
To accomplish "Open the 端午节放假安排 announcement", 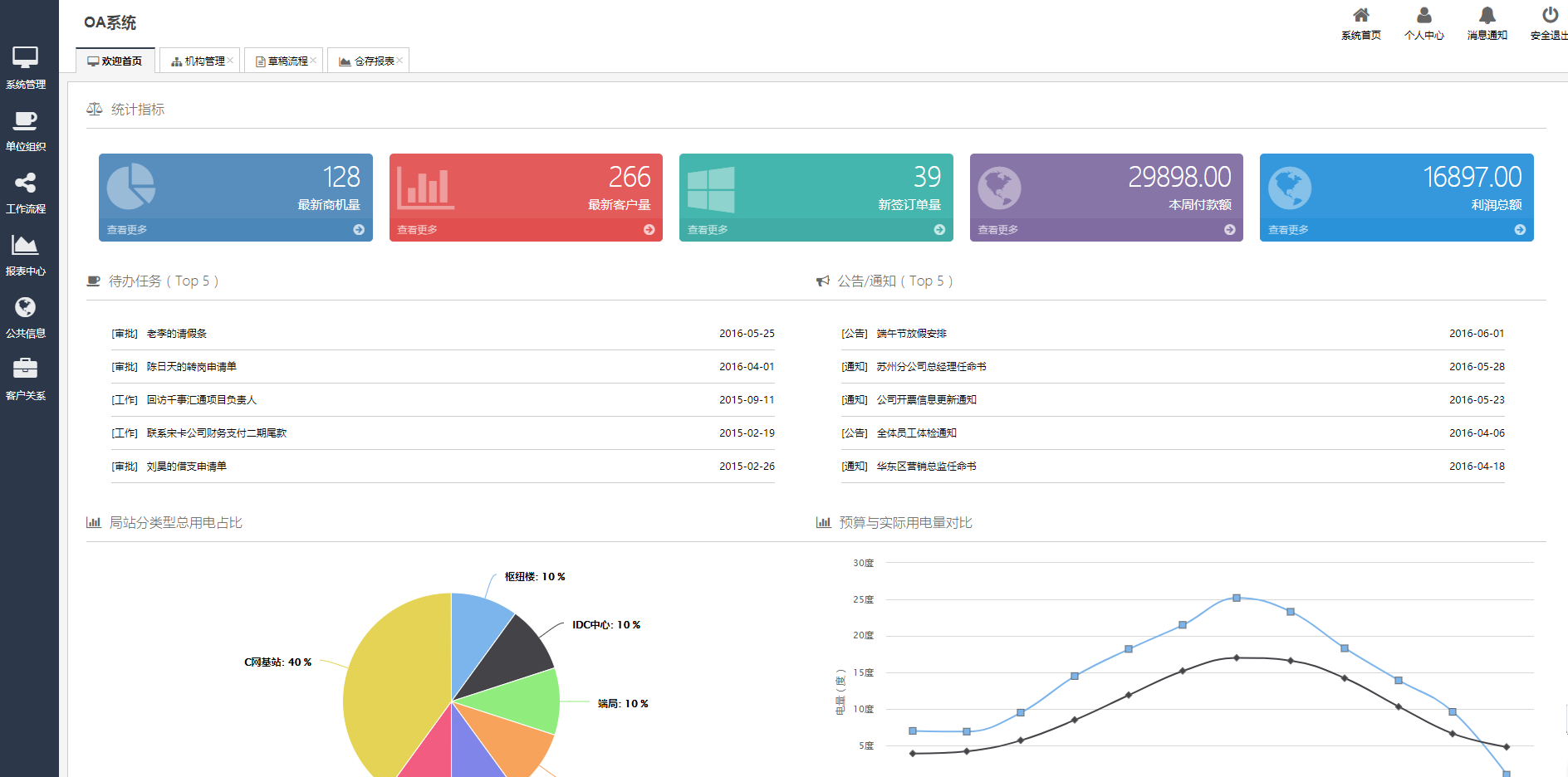I will 911,334.
